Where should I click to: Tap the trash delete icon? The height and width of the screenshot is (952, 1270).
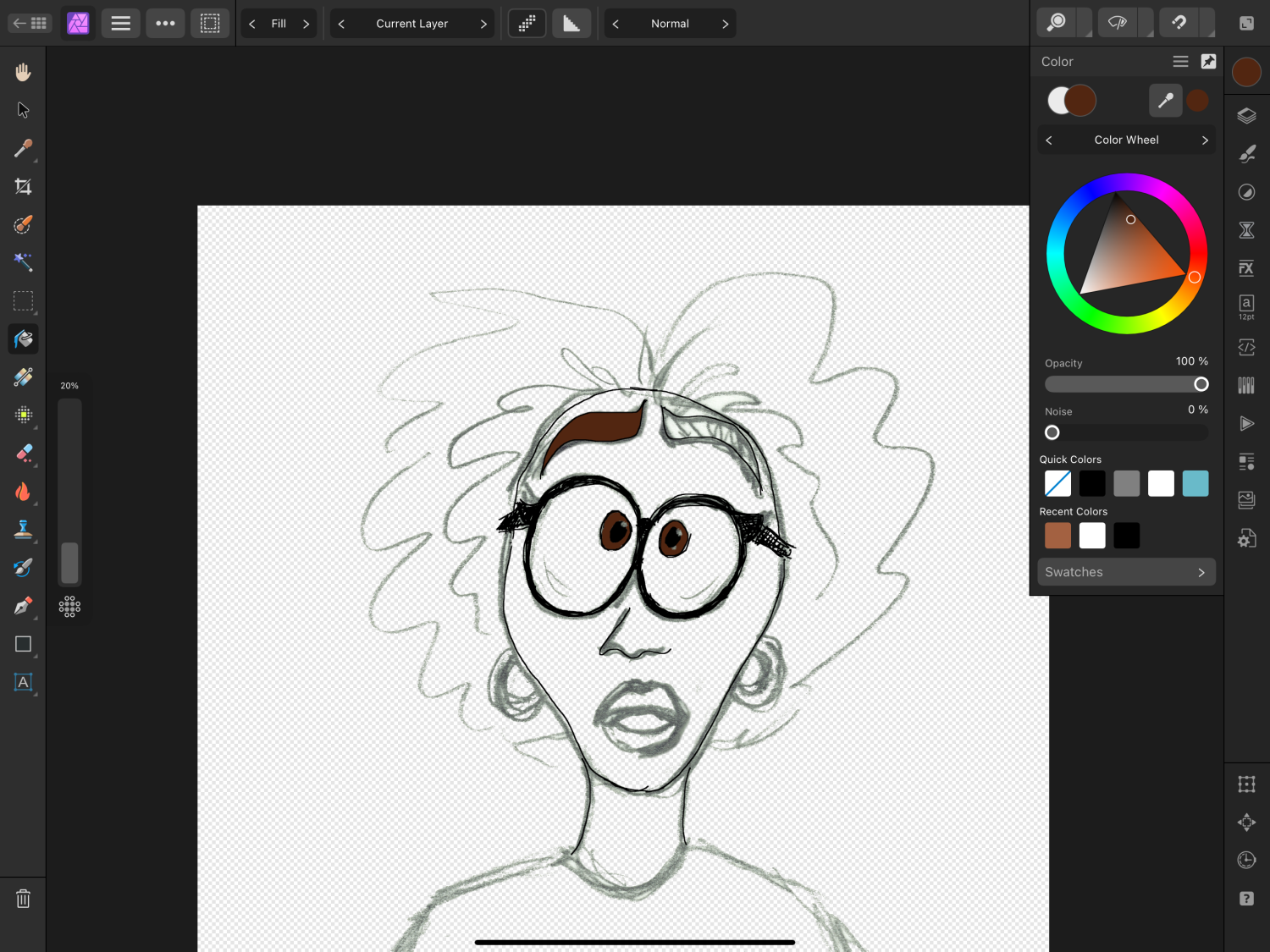[23, 899]
